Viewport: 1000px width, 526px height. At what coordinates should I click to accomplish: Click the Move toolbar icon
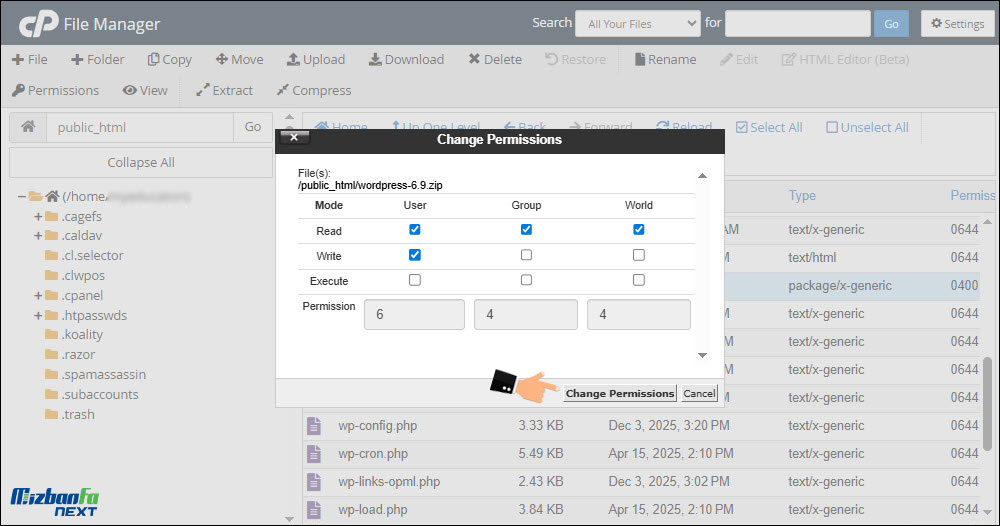tap(221, 60)
